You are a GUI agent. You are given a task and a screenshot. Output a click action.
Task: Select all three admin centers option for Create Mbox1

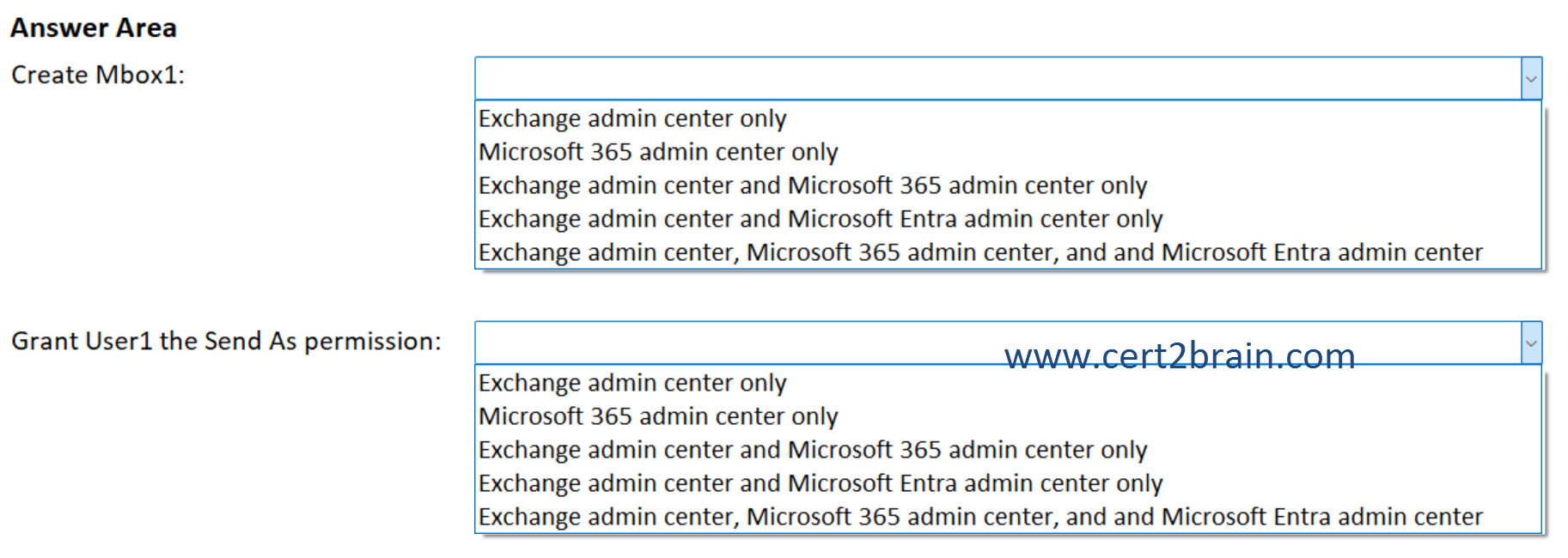pyautogui.click(x=980, y=252)
